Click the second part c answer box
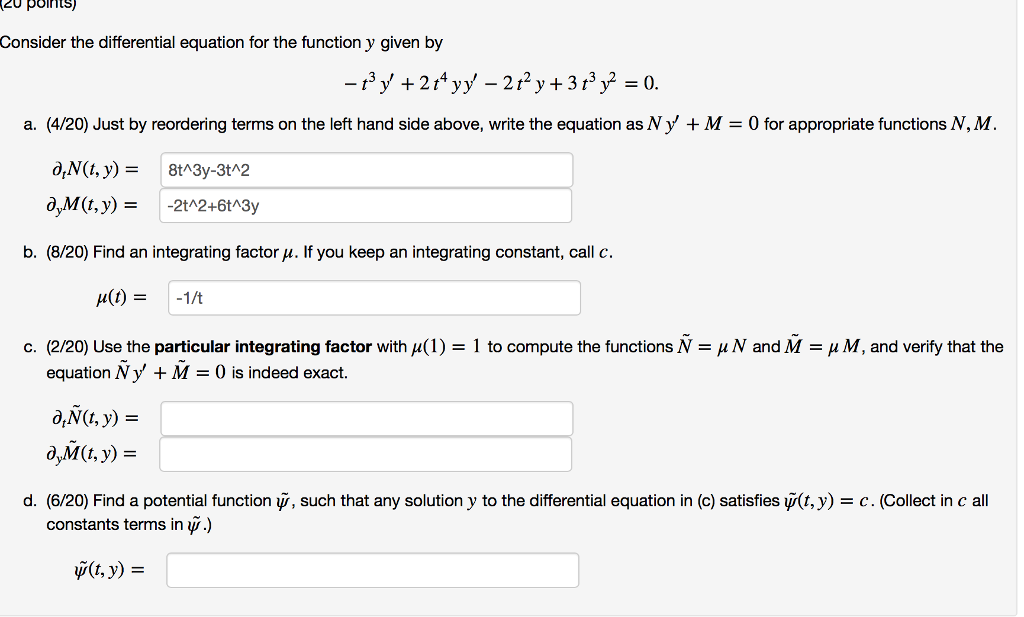The height and width of the screenshot is (617, 1024). (365, 453)
